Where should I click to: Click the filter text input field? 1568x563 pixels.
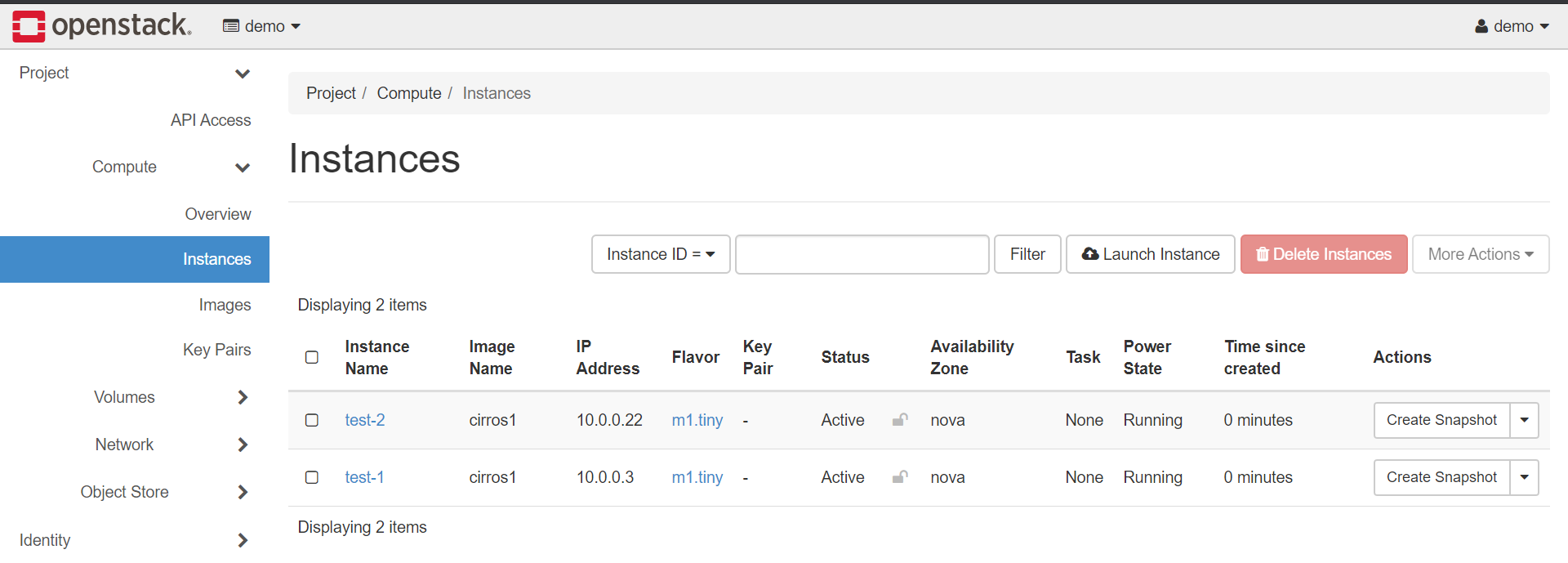[862, 254]
